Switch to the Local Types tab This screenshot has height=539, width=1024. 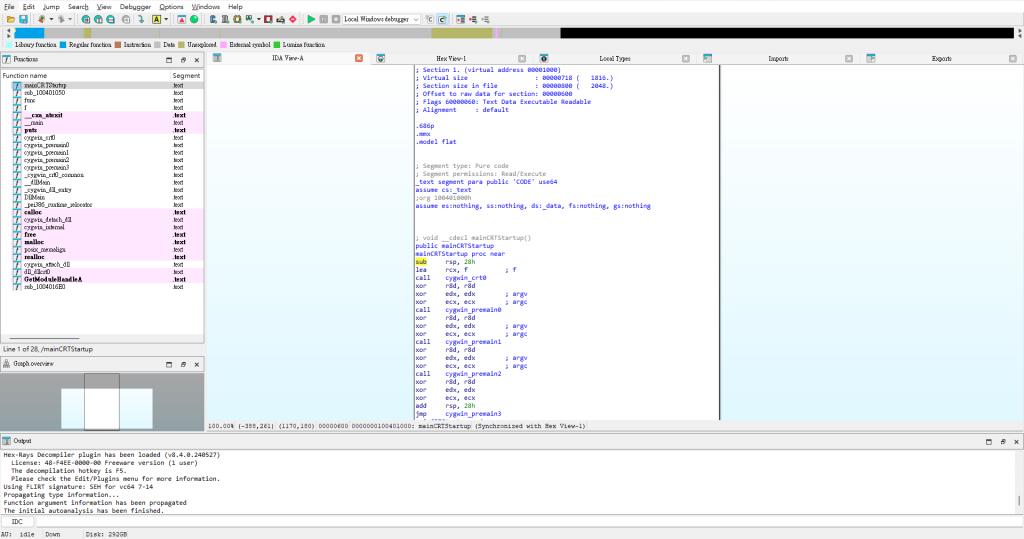pos(615,59)
